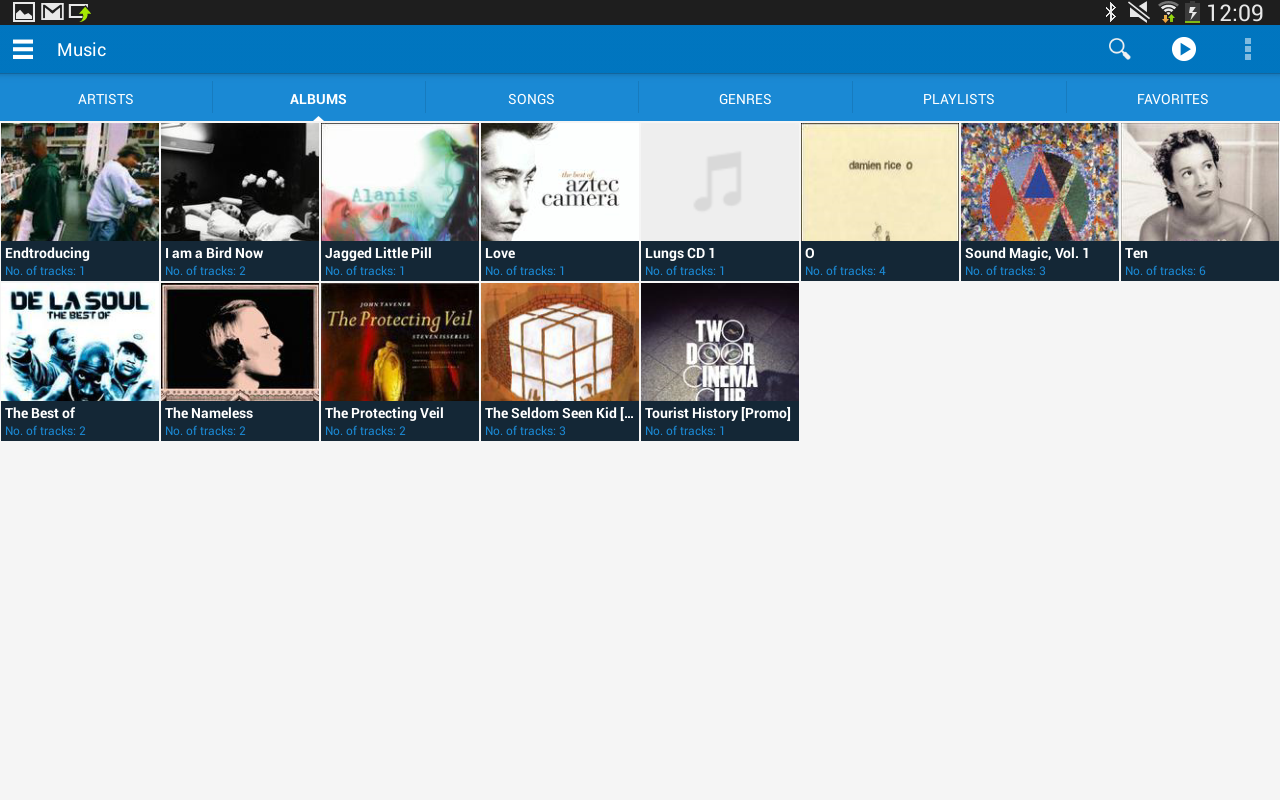Viewport: 1280px width, 800px height.
Task: Open the hamburger navigation menu
Action: (x=23, y=49)
